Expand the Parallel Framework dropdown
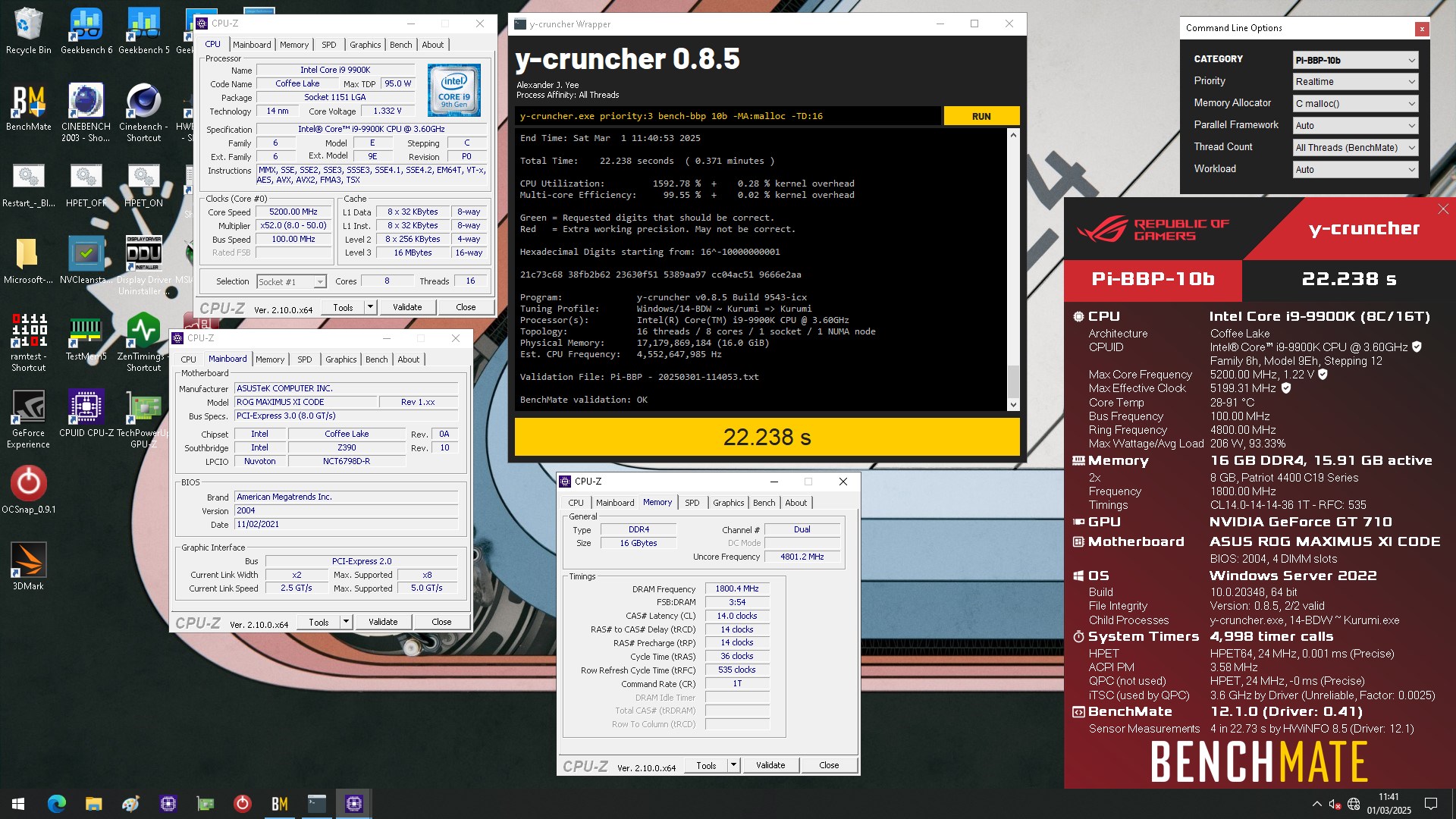 tap(1355, 126)
